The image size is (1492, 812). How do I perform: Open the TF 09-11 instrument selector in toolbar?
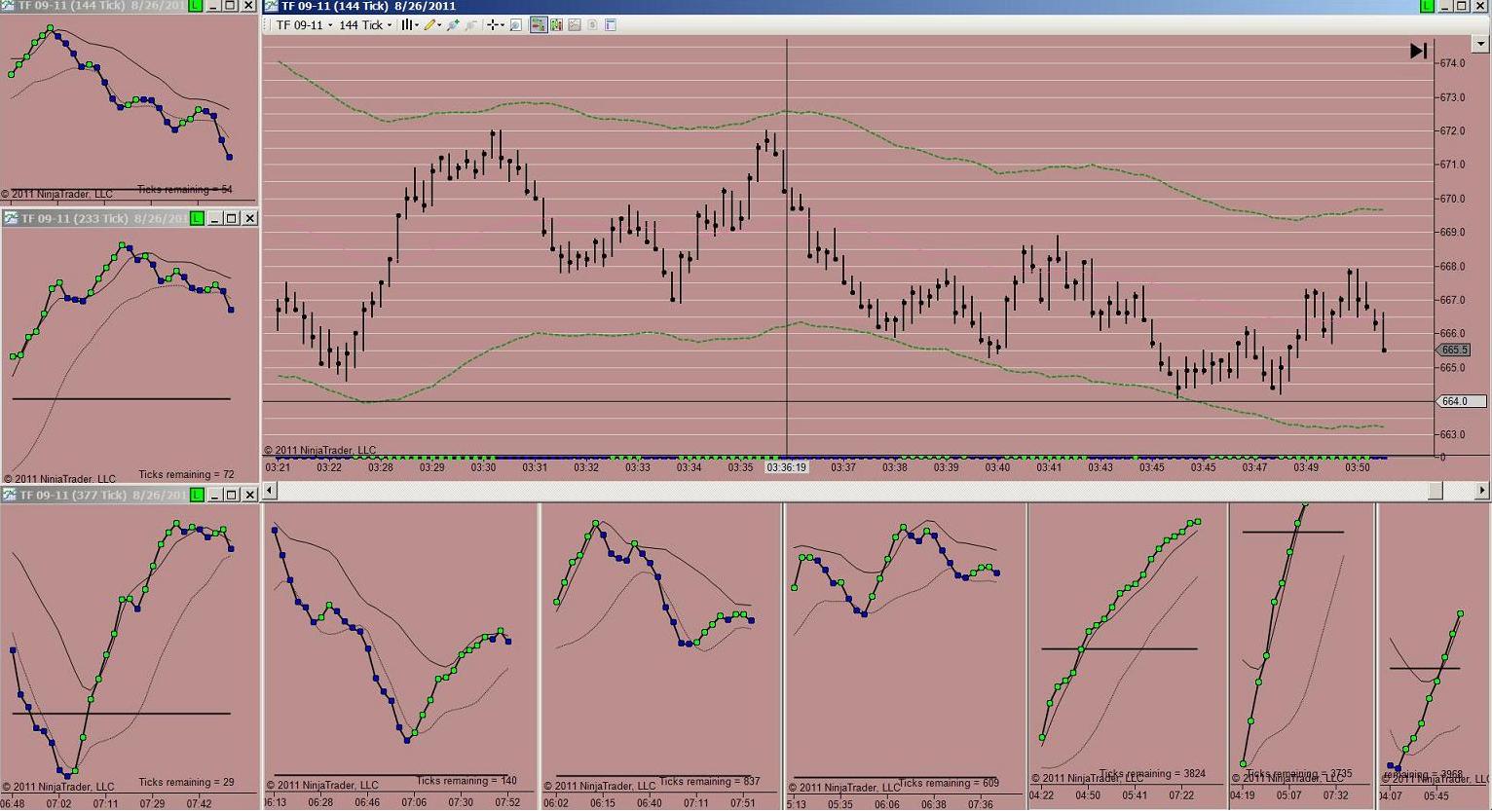tap(304, 25)
